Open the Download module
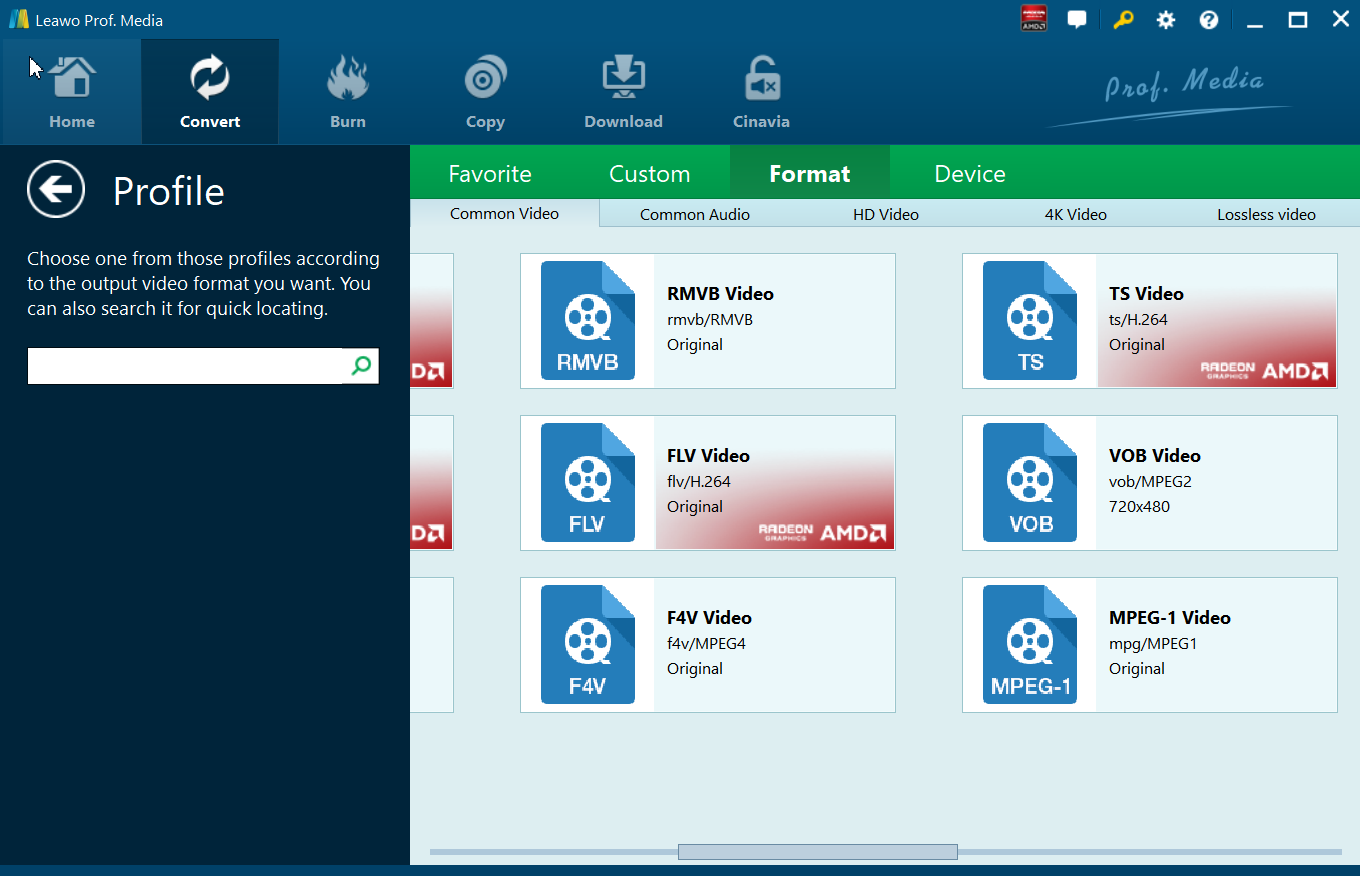The height and width of the screenshot is (876, 1360). (623, 93)
